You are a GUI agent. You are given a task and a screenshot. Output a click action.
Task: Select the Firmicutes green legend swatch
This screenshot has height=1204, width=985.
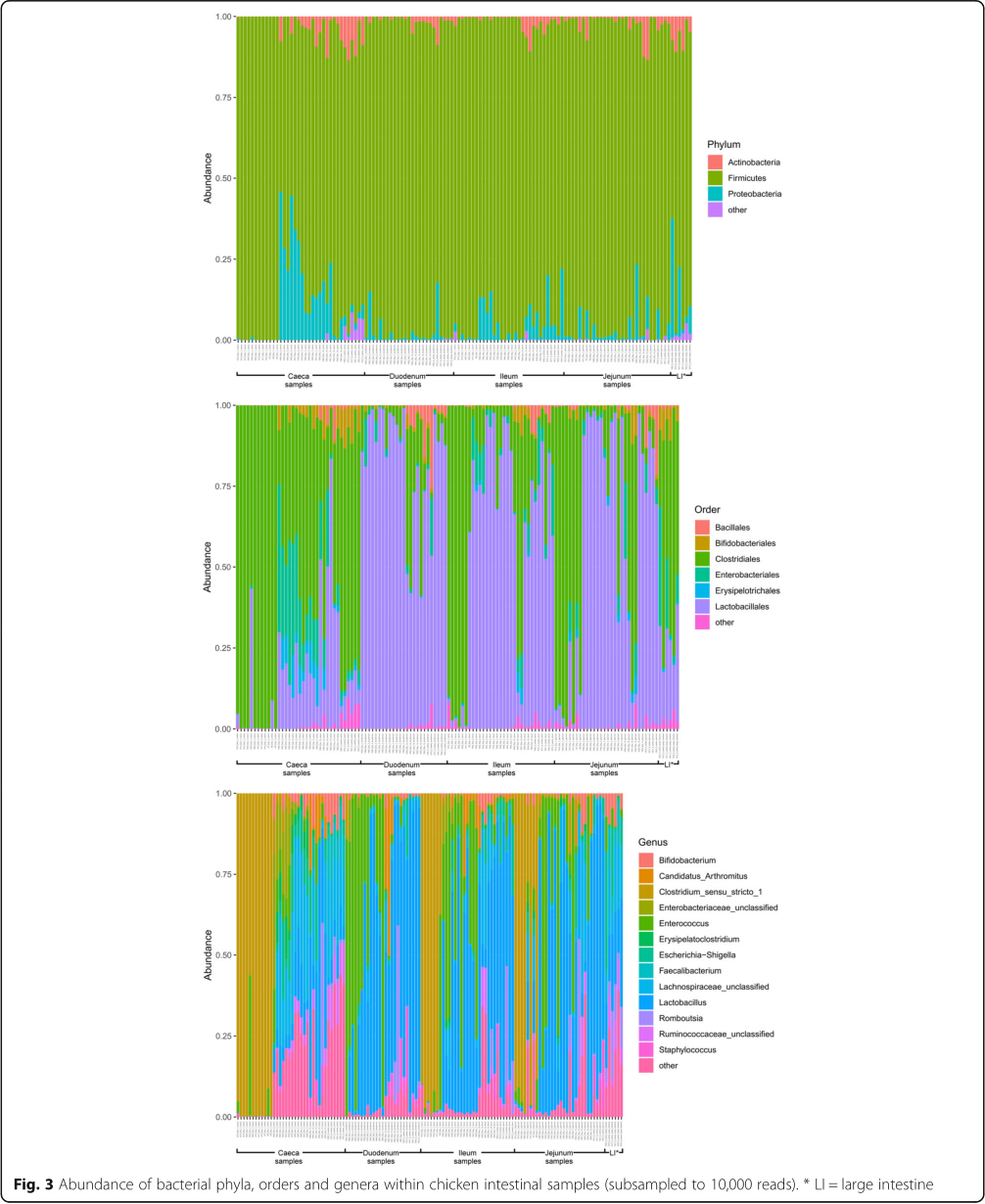click(x=715, y=178)
